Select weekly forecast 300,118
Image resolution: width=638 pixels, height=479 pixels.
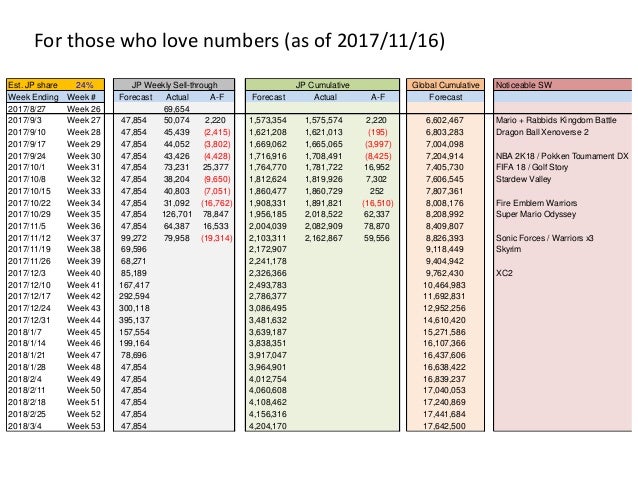pyautogui.click(x=134, y=308)
